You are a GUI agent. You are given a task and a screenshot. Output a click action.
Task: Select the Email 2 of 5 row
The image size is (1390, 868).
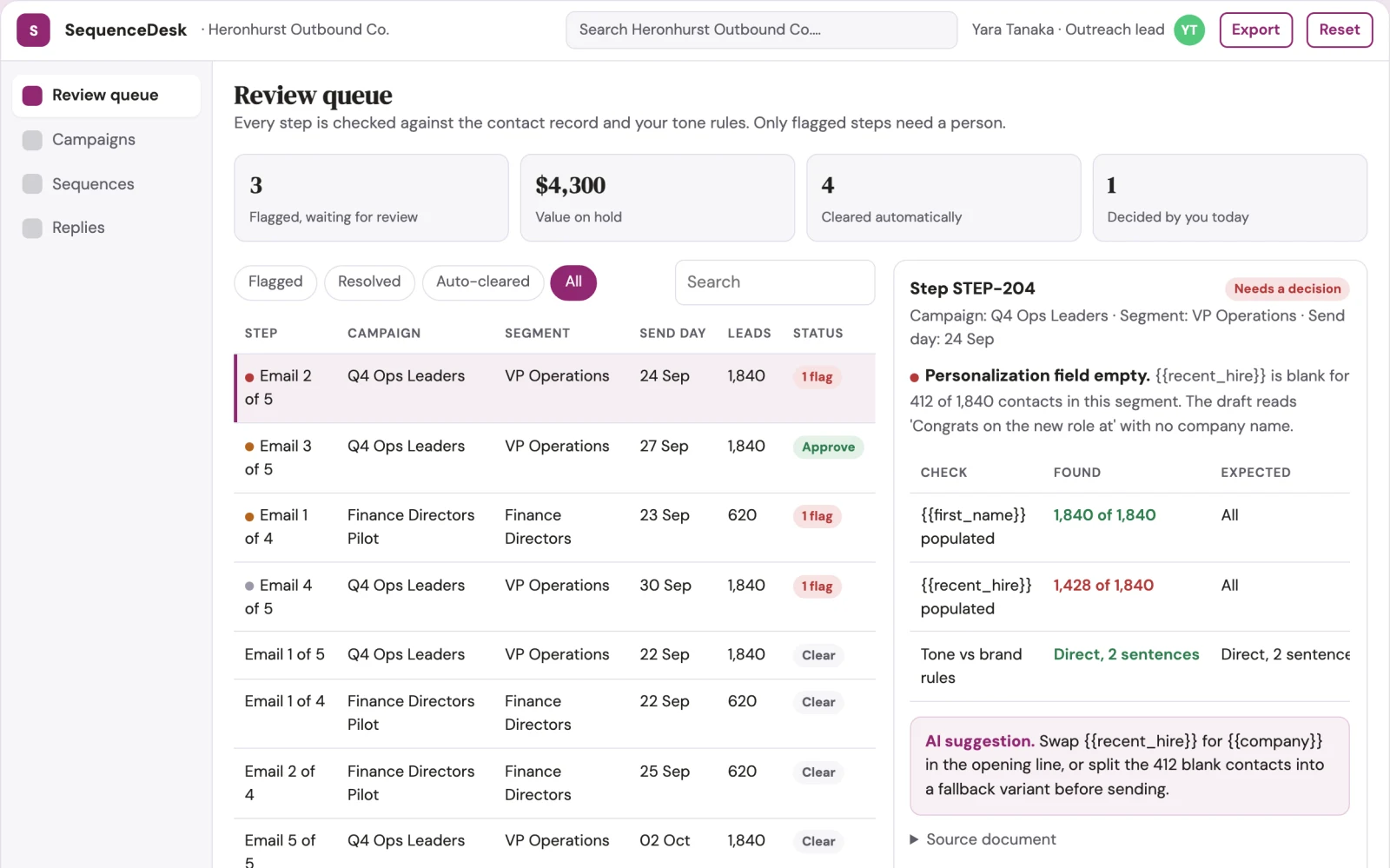(554, 388)
